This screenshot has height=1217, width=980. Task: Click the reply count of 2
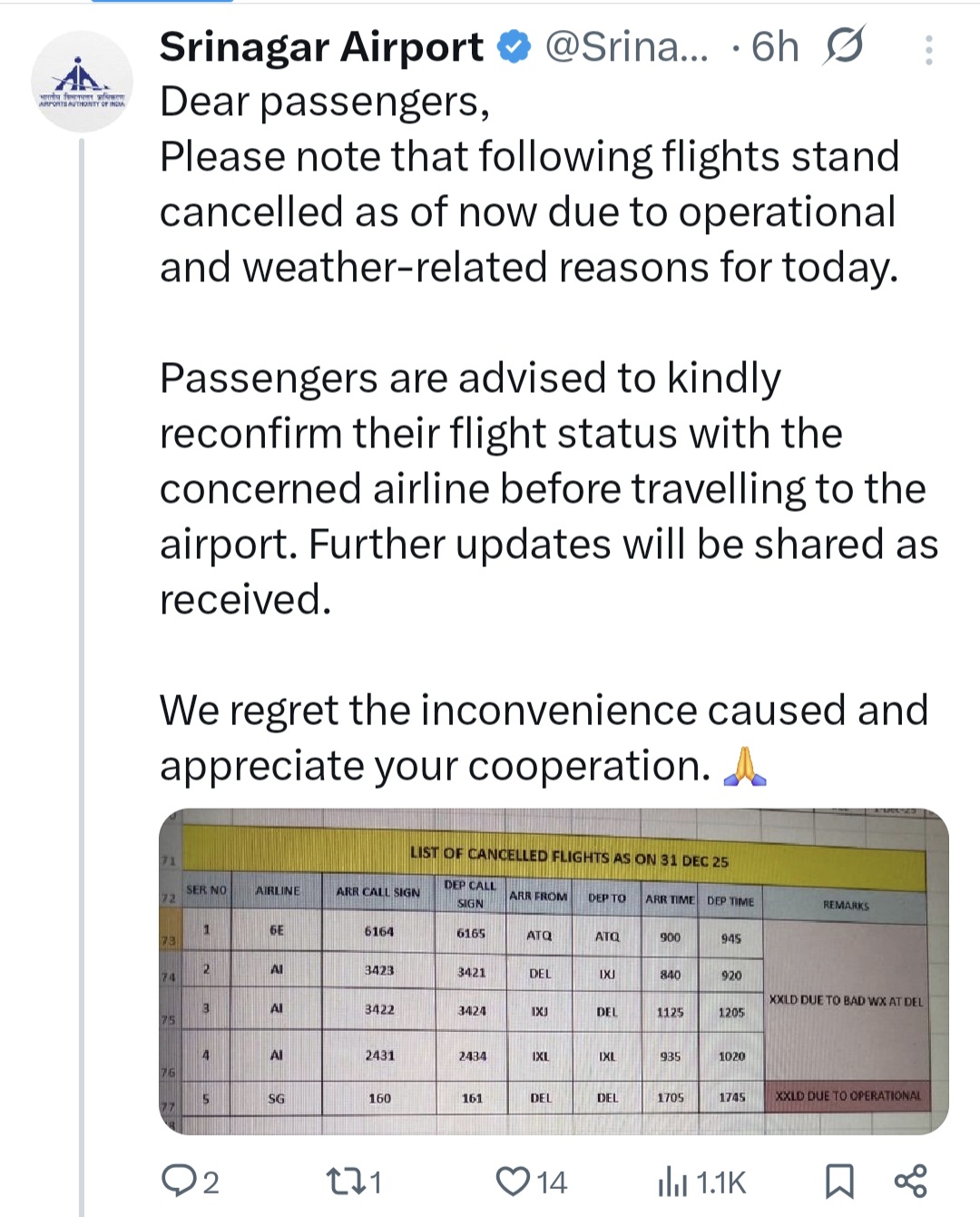(x=211, y=1183)
